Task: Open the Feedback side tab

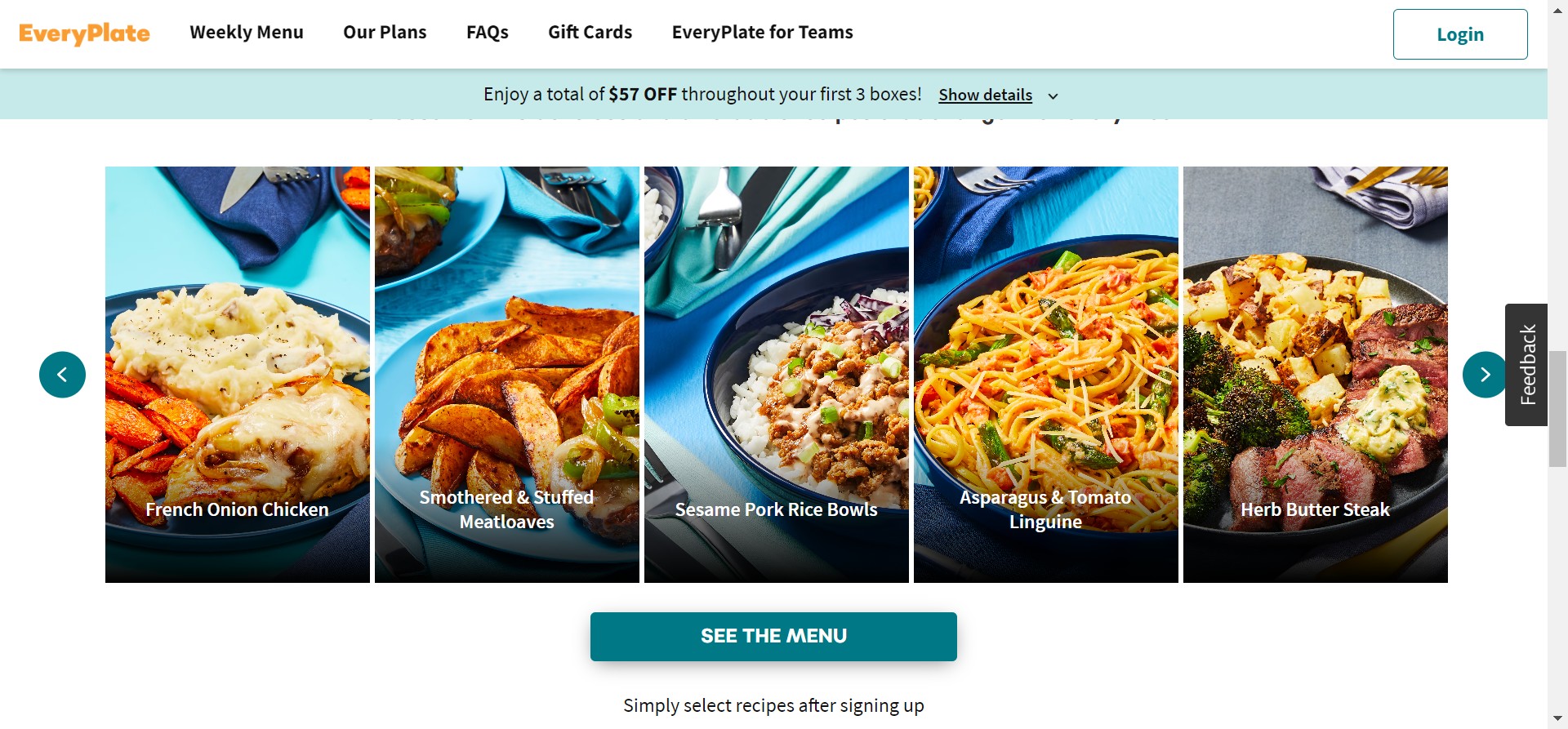Action: point(1526,365)
